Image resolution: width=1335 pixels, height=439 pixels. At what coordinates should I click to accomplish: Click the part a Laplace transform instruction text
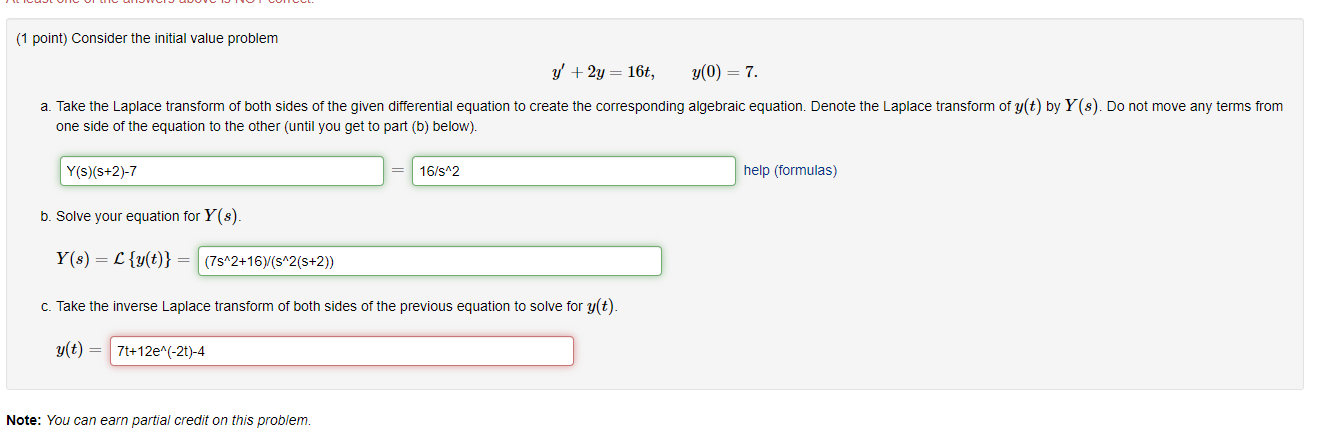(500, 106)
